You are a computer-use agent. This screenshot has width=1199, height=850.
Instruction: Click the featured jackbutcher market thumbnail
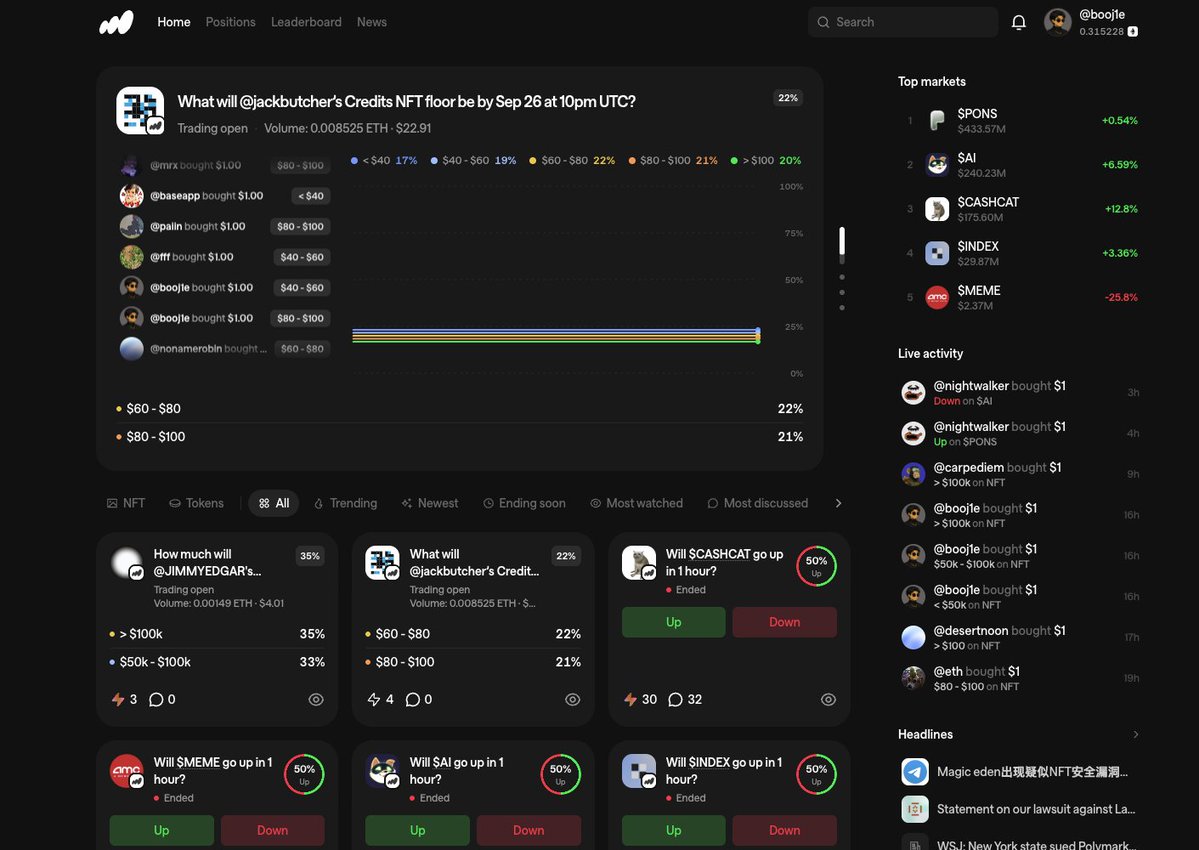tap(140, 110)
